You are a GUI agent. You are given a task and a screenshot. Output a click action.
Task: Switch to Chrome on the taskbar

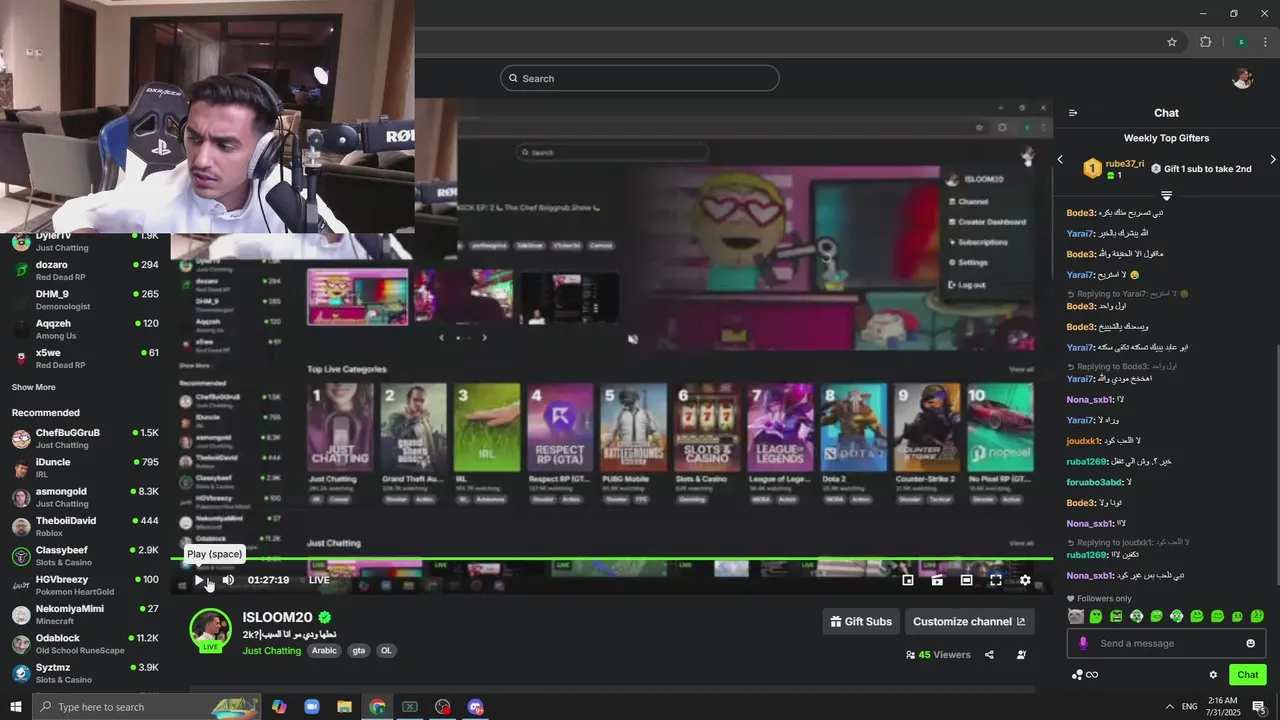(377, 707)
